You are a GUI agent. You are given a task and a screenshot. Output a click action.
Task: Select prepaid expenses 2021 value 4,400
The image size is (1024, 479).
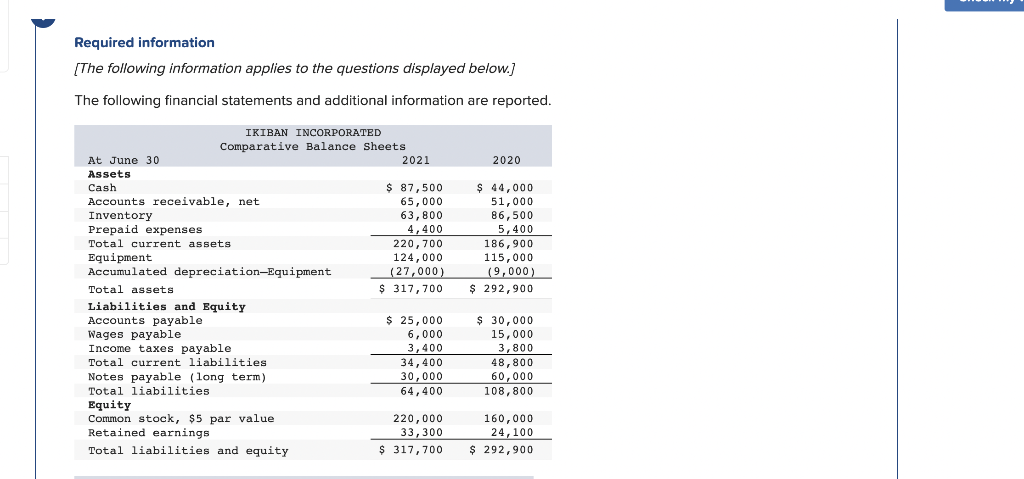click(x=425, y=229)
